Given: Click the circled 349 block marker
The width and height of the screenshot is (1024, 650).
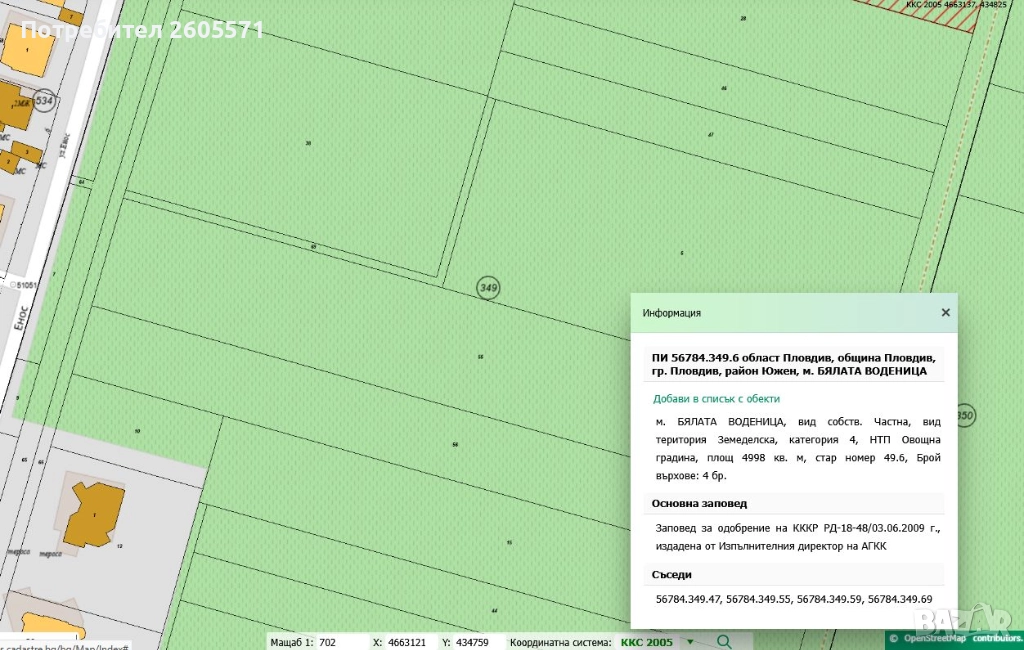Looking at the screenshot, I should pos(488,288).
